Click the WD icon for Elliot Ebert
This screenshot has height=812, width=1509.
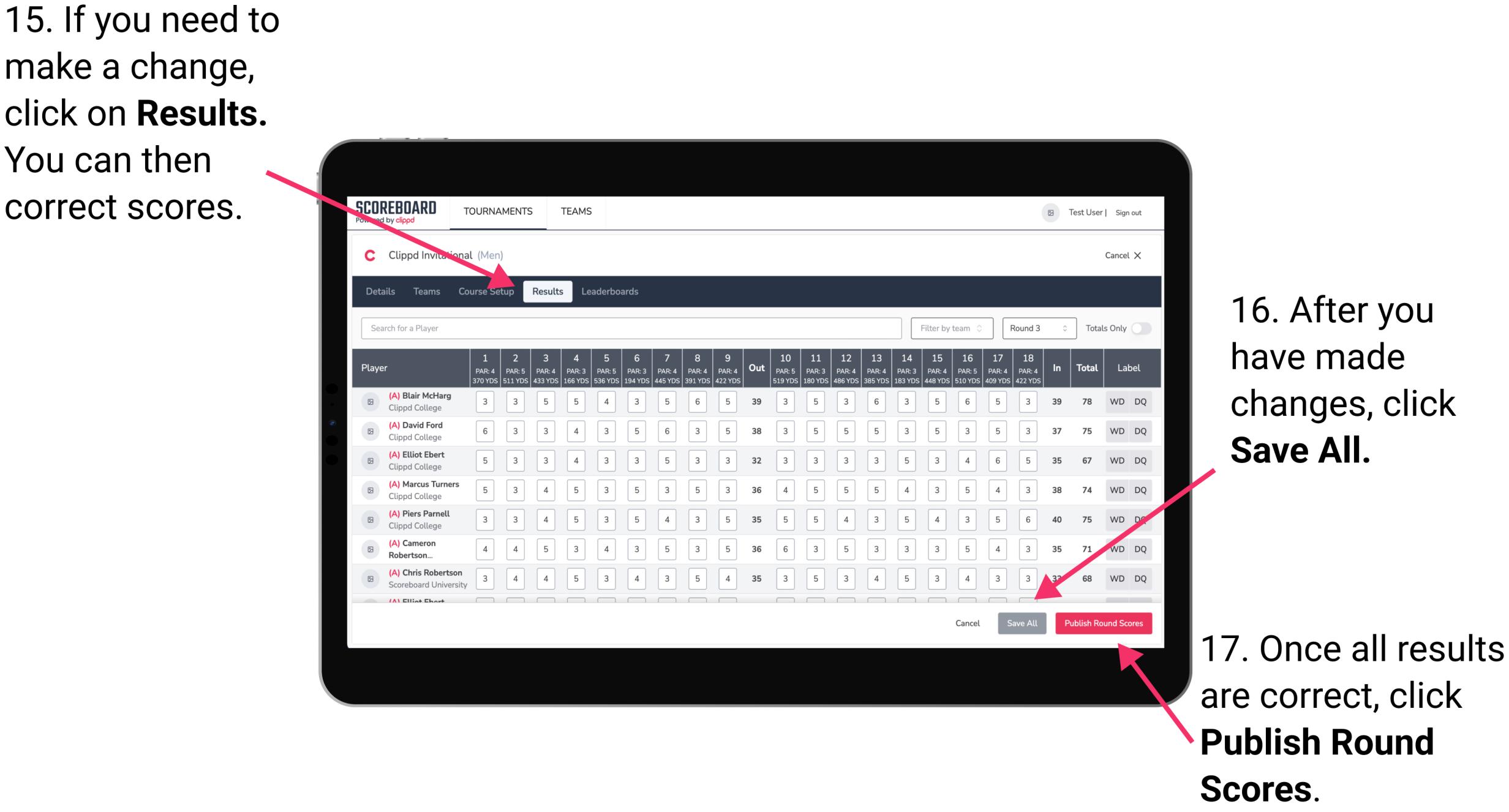pyautogui.click(x=1116, y=461)
